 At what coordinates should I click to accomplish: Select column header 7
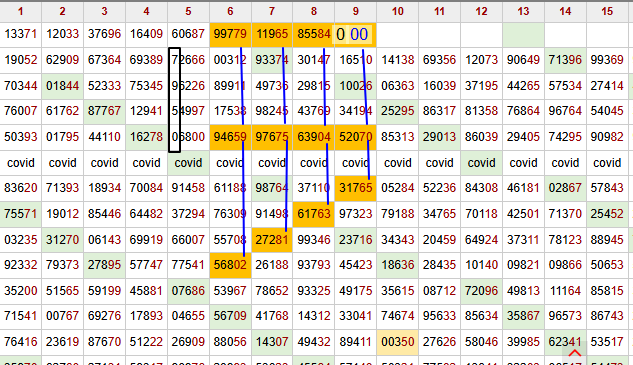[x=272, y=11]
